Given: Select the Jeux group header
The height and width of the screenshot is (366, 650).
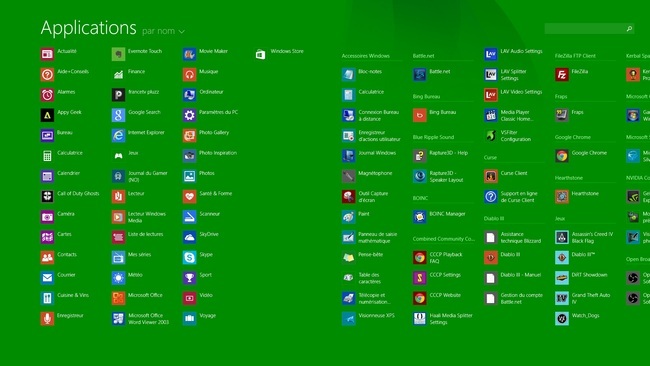Looking at the screenshot, I should pos(560,218).
